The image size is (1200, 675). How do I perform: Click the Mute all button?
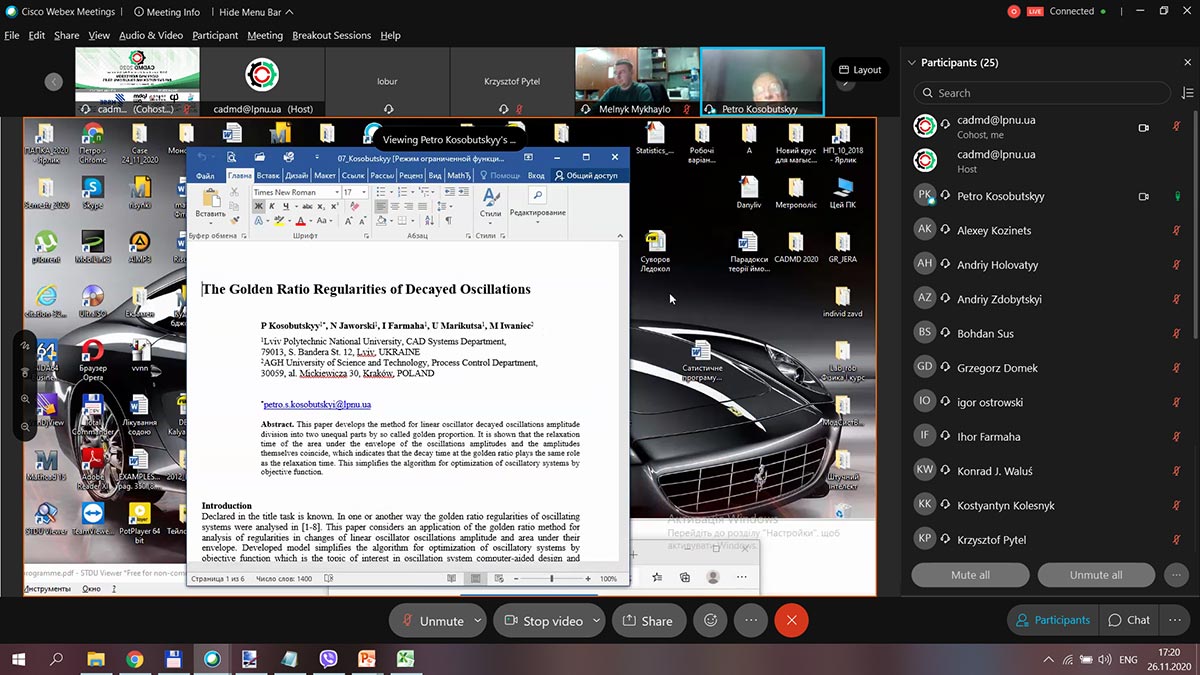970,575
